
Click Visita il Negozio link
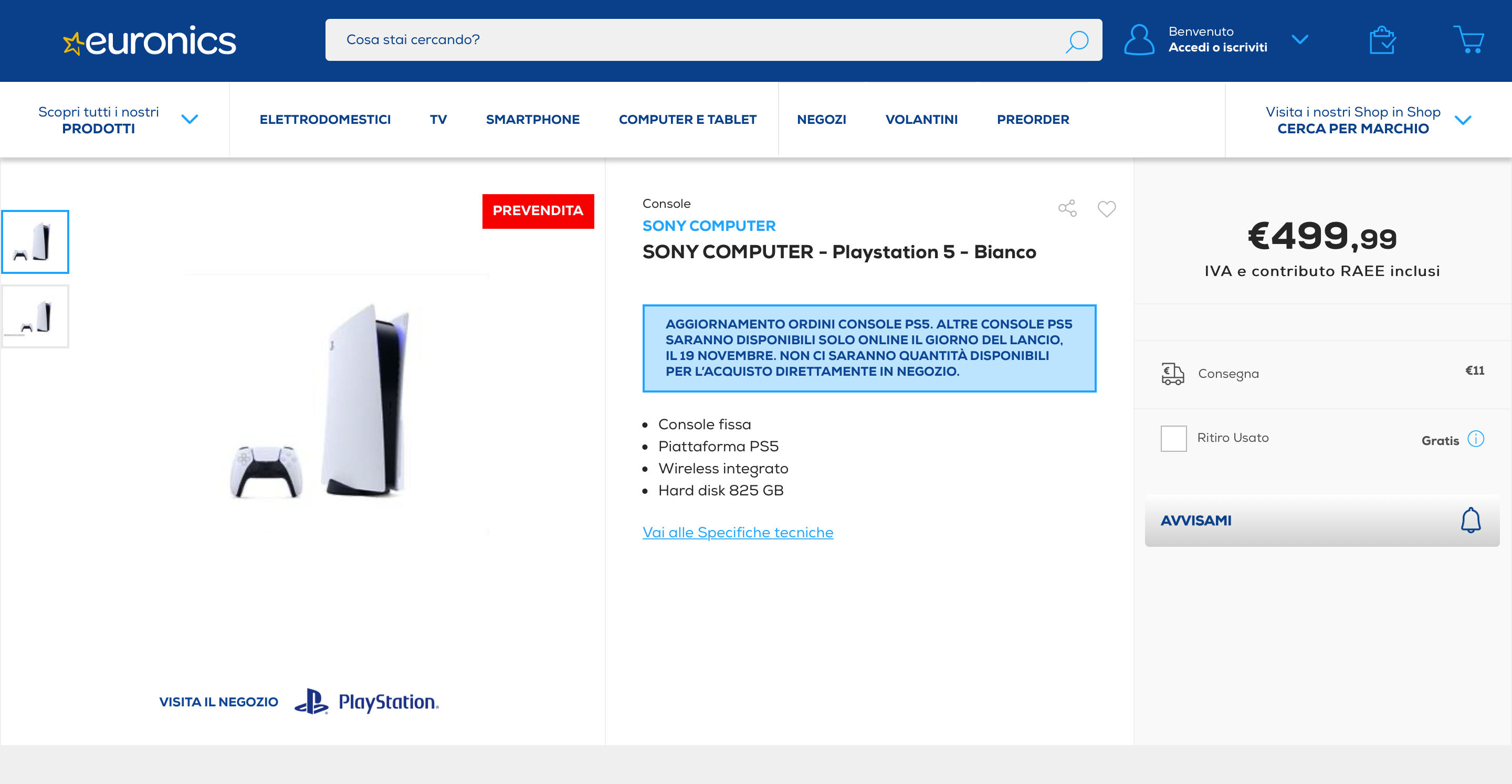click(x=218, y=702)
